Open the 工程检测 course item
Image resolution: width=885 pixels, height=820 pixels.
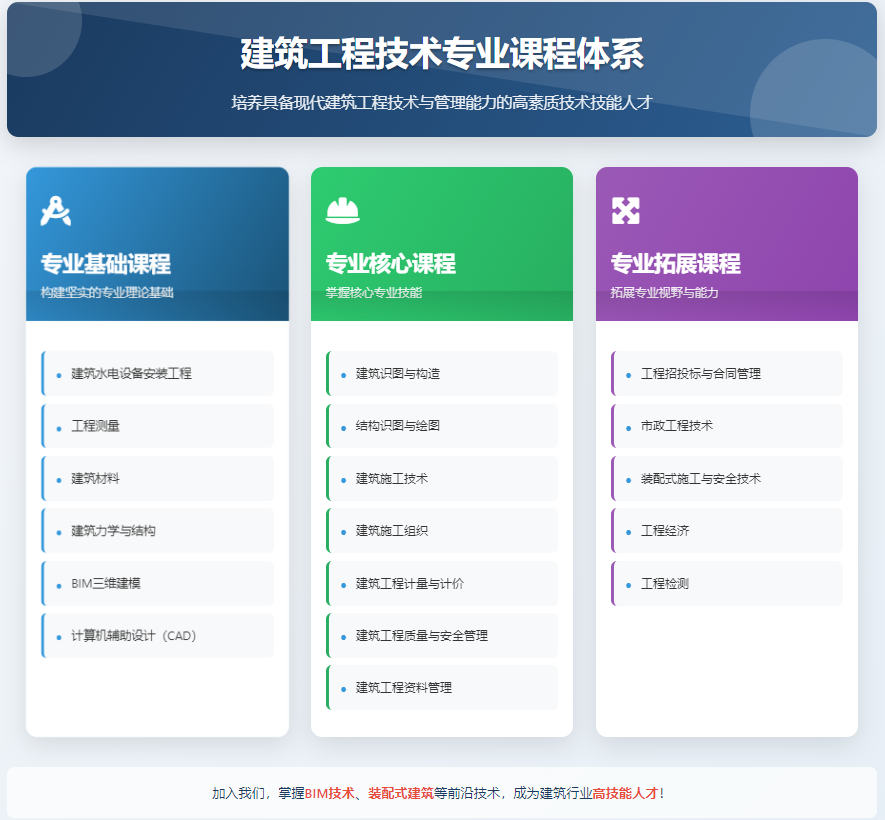point(665,584)
